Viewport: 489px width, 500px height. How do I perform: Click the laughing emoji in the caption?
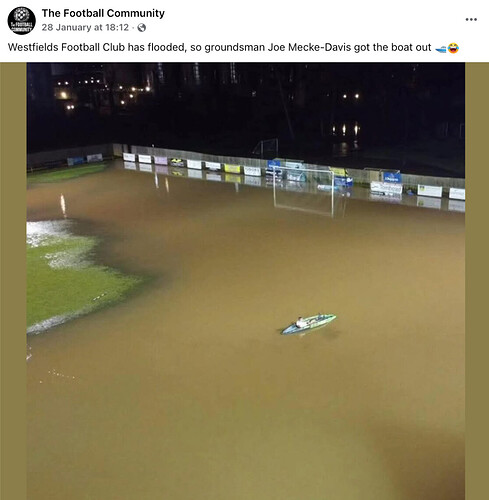(x=453, y=48)
